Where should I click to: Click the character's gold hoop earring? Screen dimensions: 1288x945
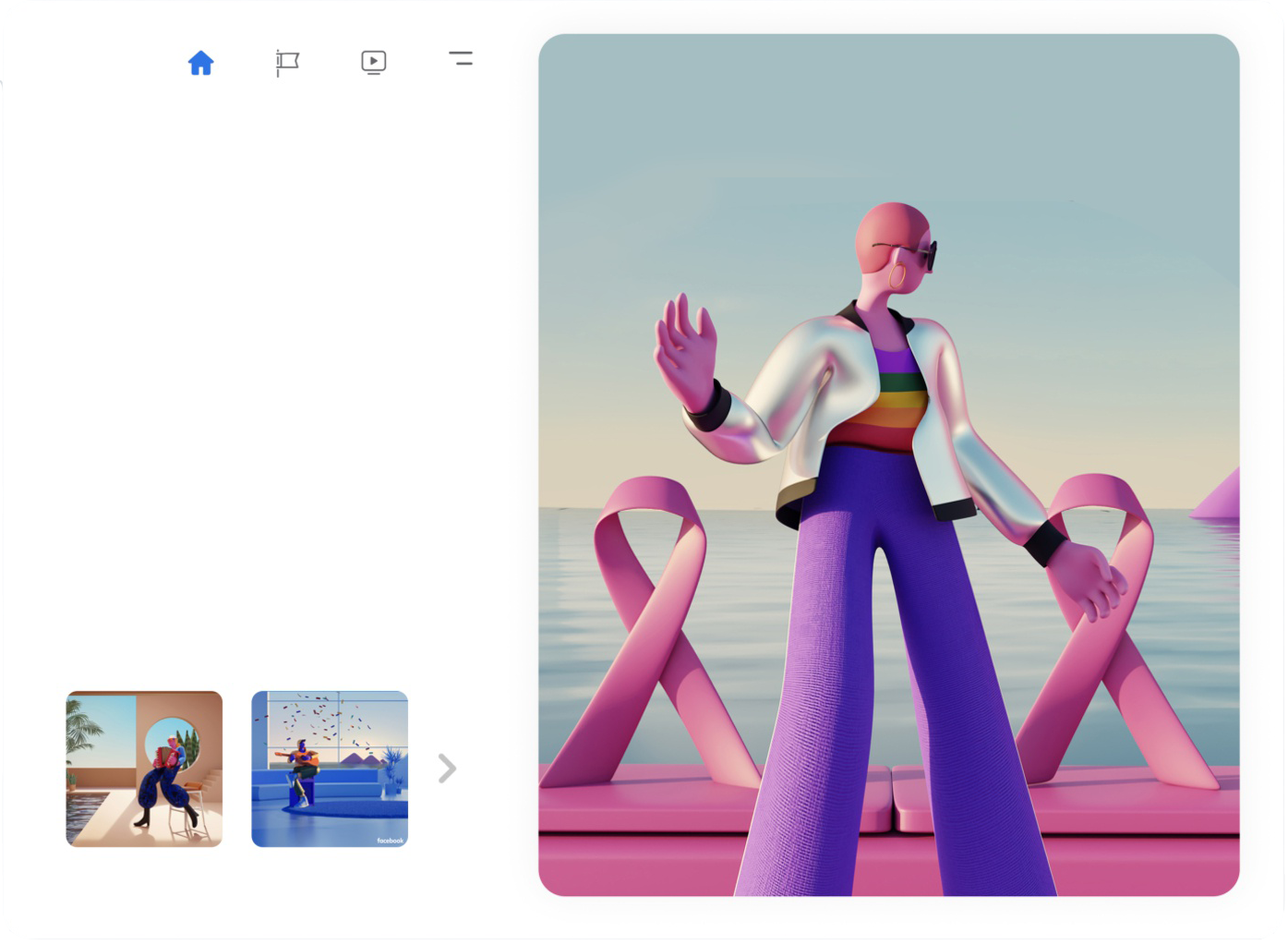[x=897, y=275]
